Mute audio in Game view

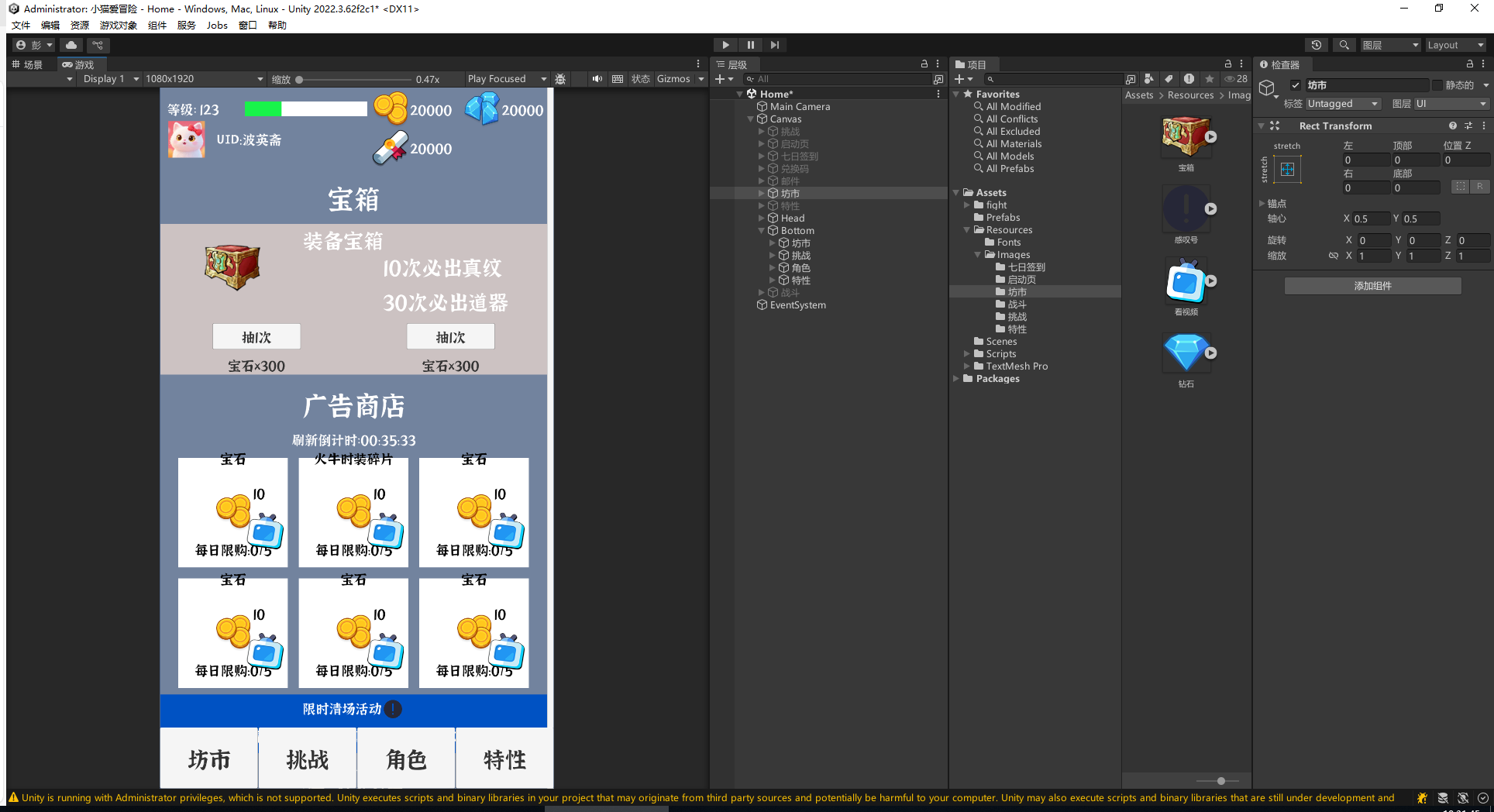(597, 79)
